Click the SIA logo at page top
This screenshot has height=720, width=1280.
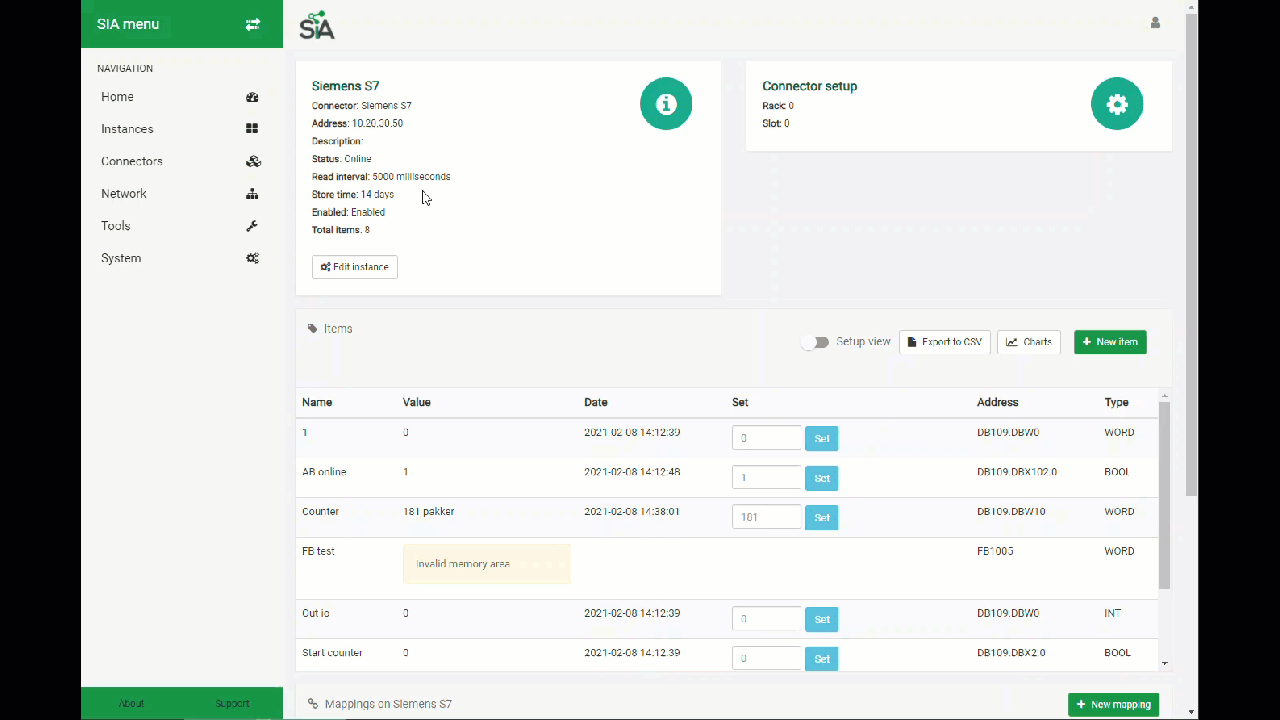click(316, 26)
